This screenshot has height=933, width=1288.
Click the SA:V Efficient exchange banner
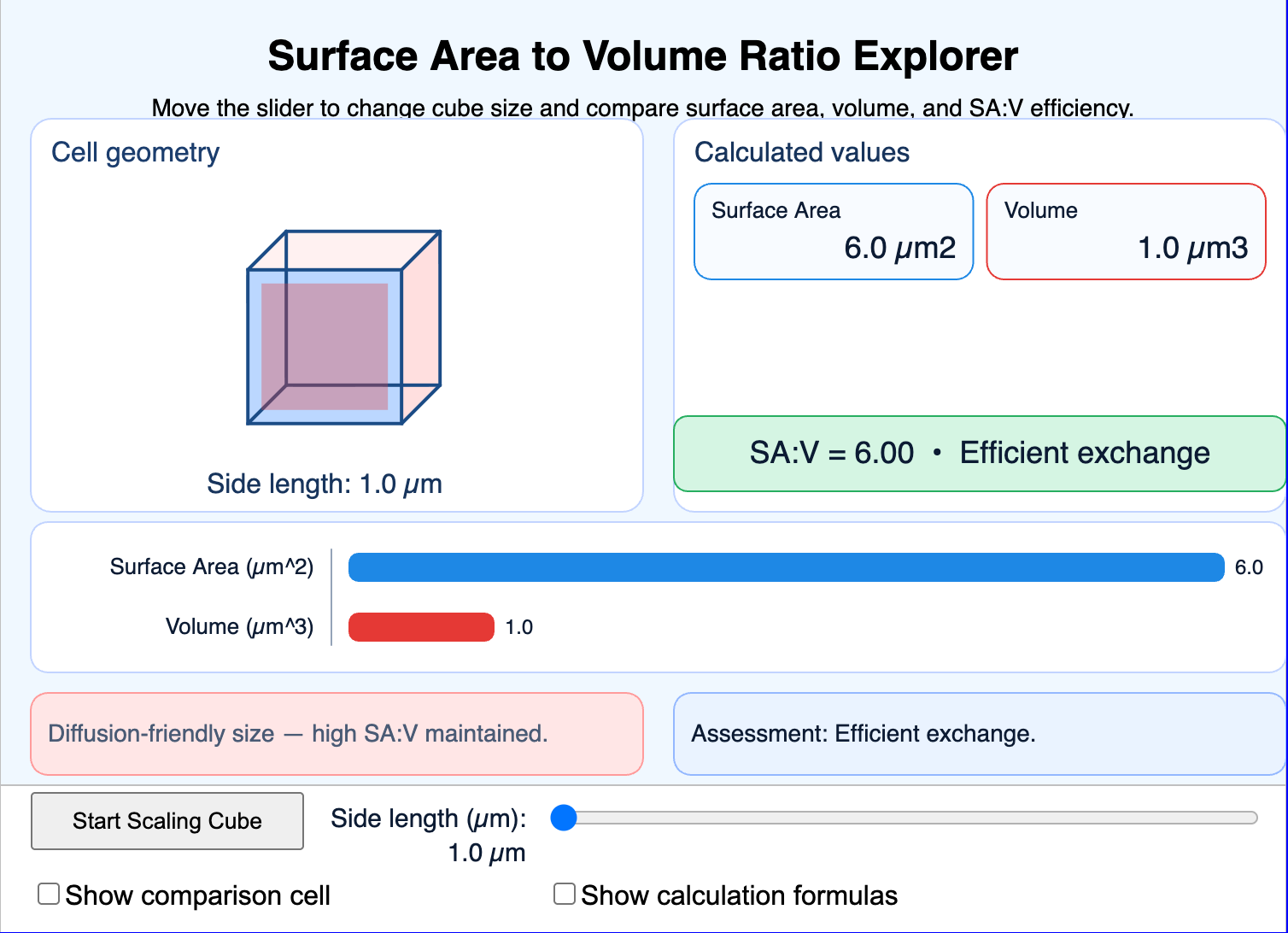tap(980, 453)
